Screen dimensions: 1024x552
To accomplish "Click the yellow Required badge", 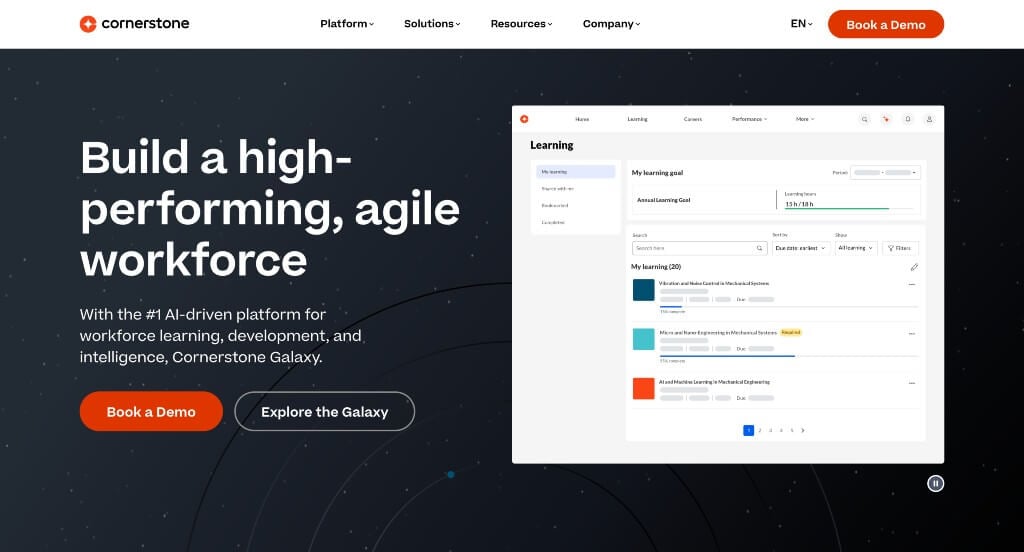I will tap(791, 333).
